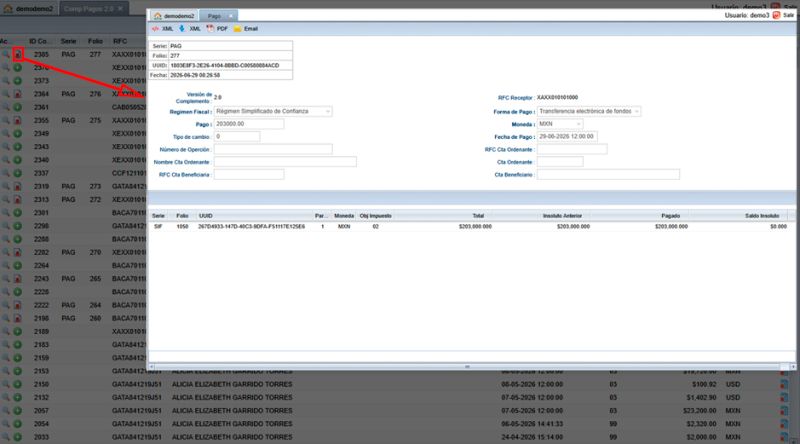The height and width of the screenshot is (444, 800).
Task: Click the green add icon for row 2189
Action: click(x=18, y=331)
